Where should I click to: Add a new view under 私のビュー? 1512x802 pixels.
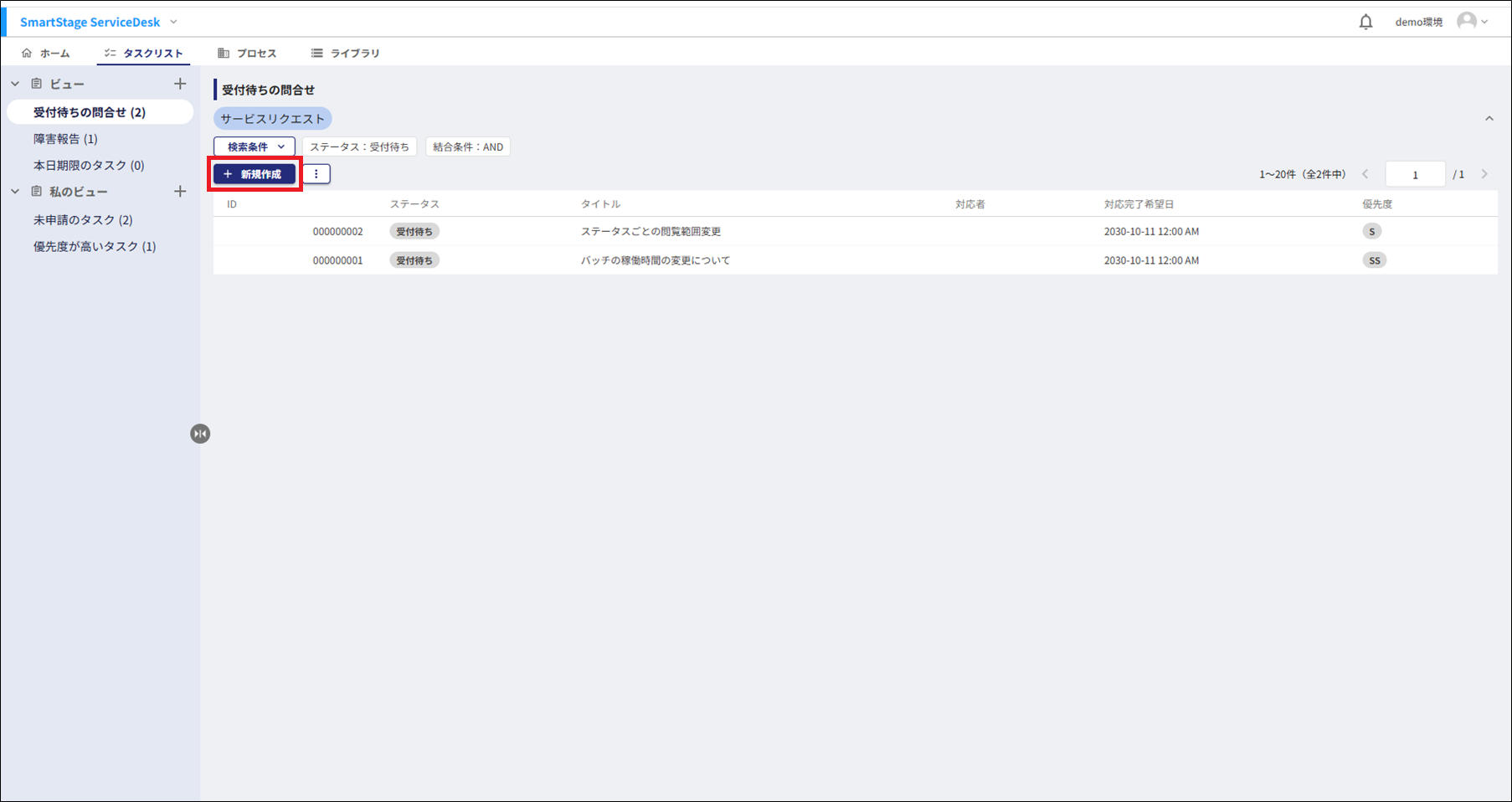180,192
